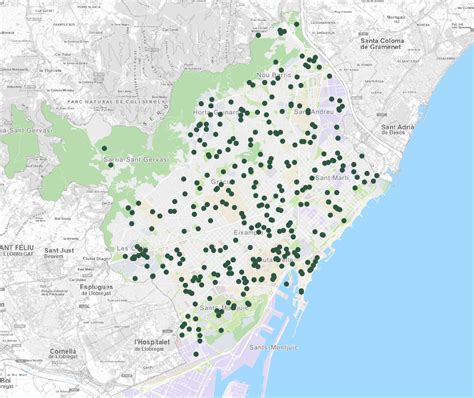Click the isolated dot in Collserola above Sarrià-Sant Gervasi
The height and width of the screenshot is (398, 474).
coord(104,148)
